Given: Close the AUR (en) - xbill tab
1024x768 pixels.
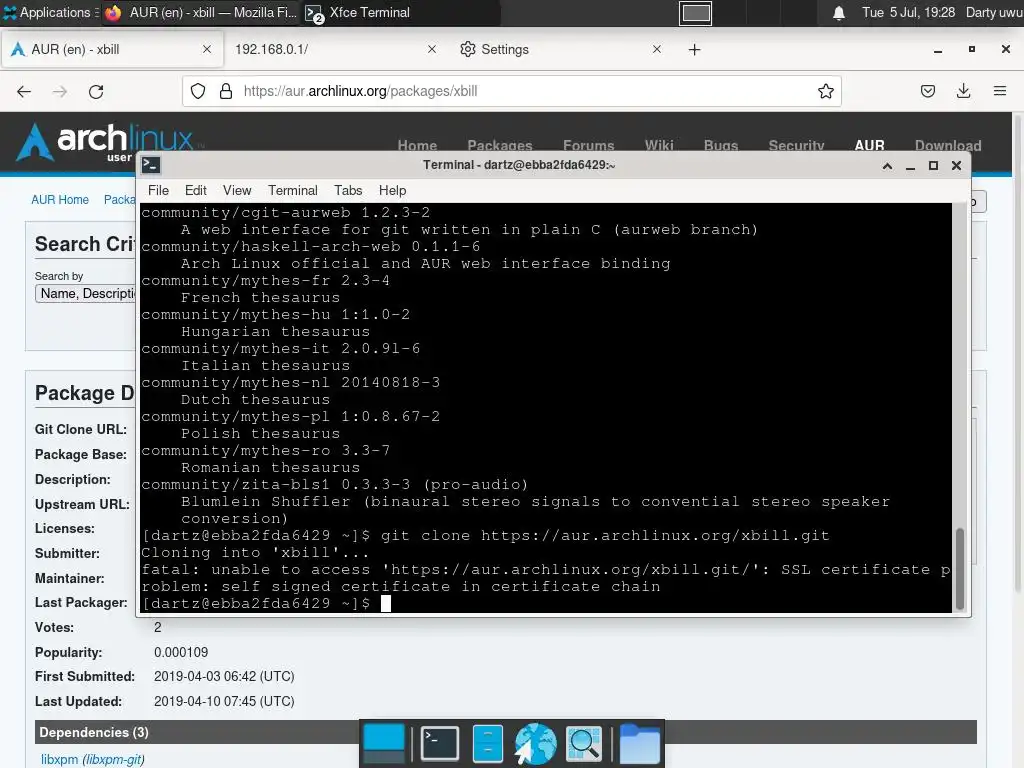Looking at the screenshot, I should coord(206,49).
